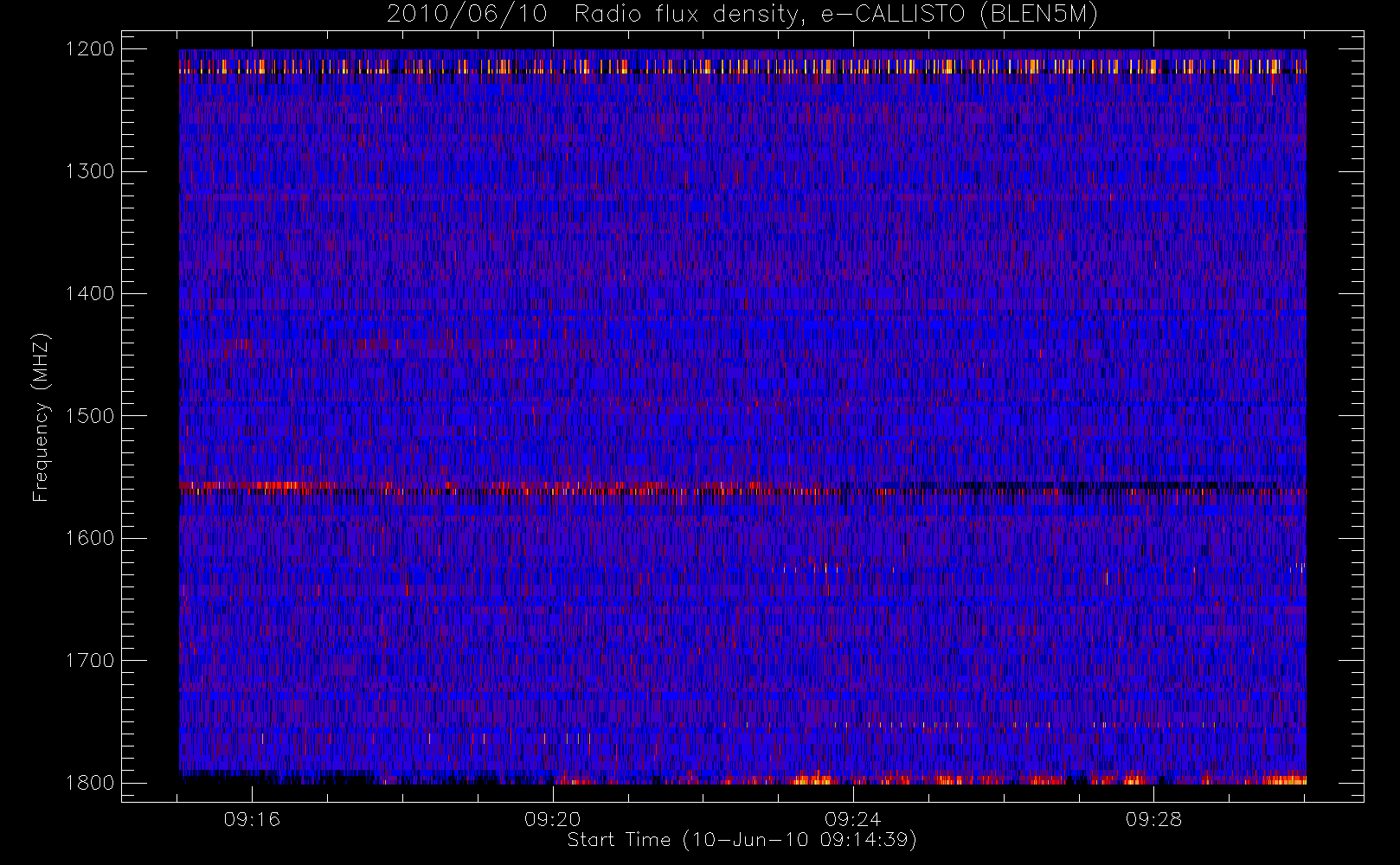Select the Frequency (MHz) axis label
The width and height of the screenshot is (1400, 865).
click(40, 417)
